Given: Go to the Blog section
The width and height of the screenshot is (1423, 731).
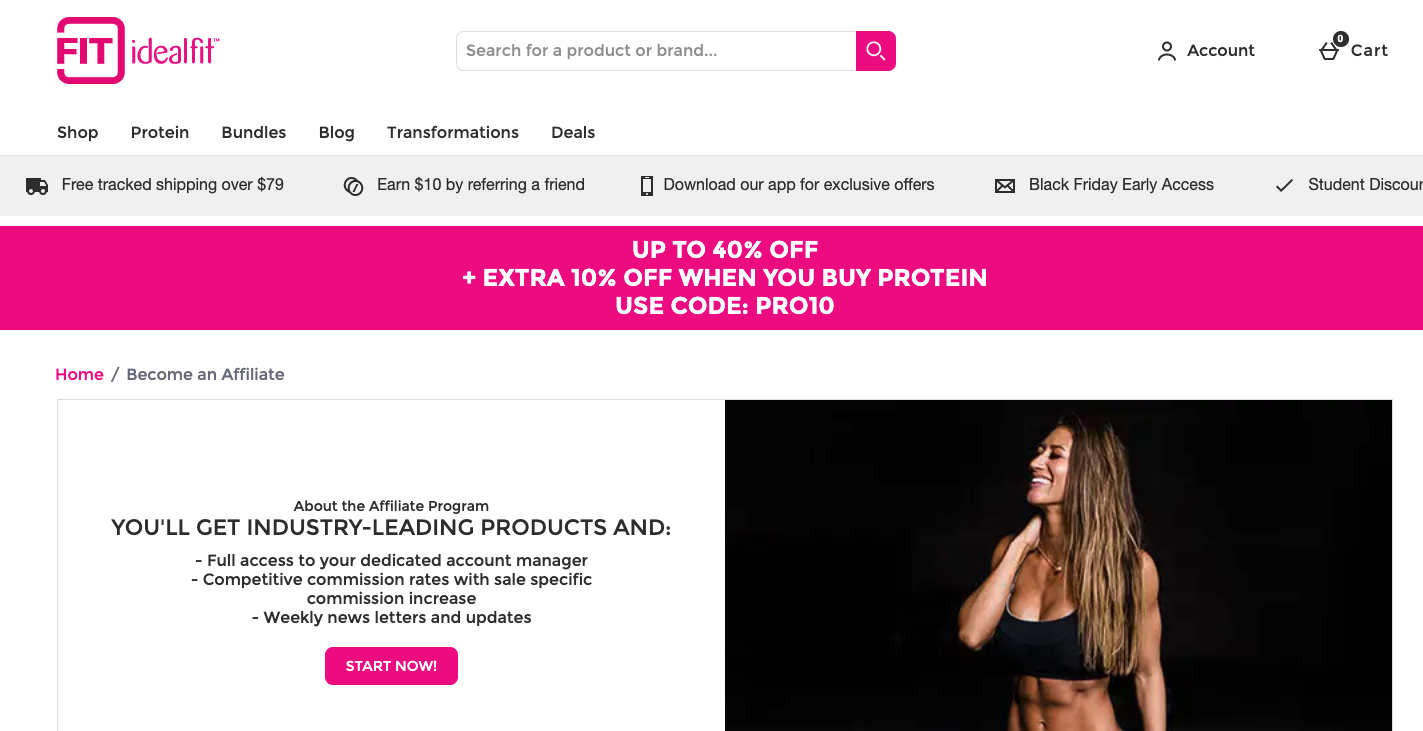Looking at the screenshot, I should tap(337, 132).
